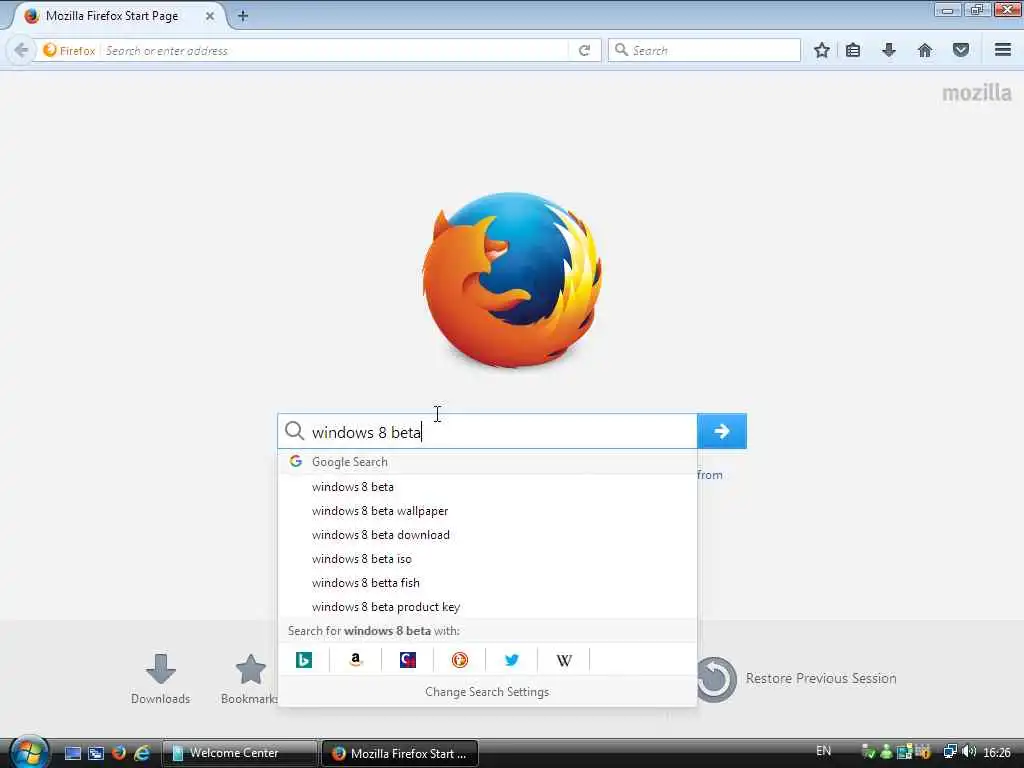Search with the DuckDuckGo engine icon
Image resolution: width=1024 pixels, height=768 pixels.
point(460,660)
